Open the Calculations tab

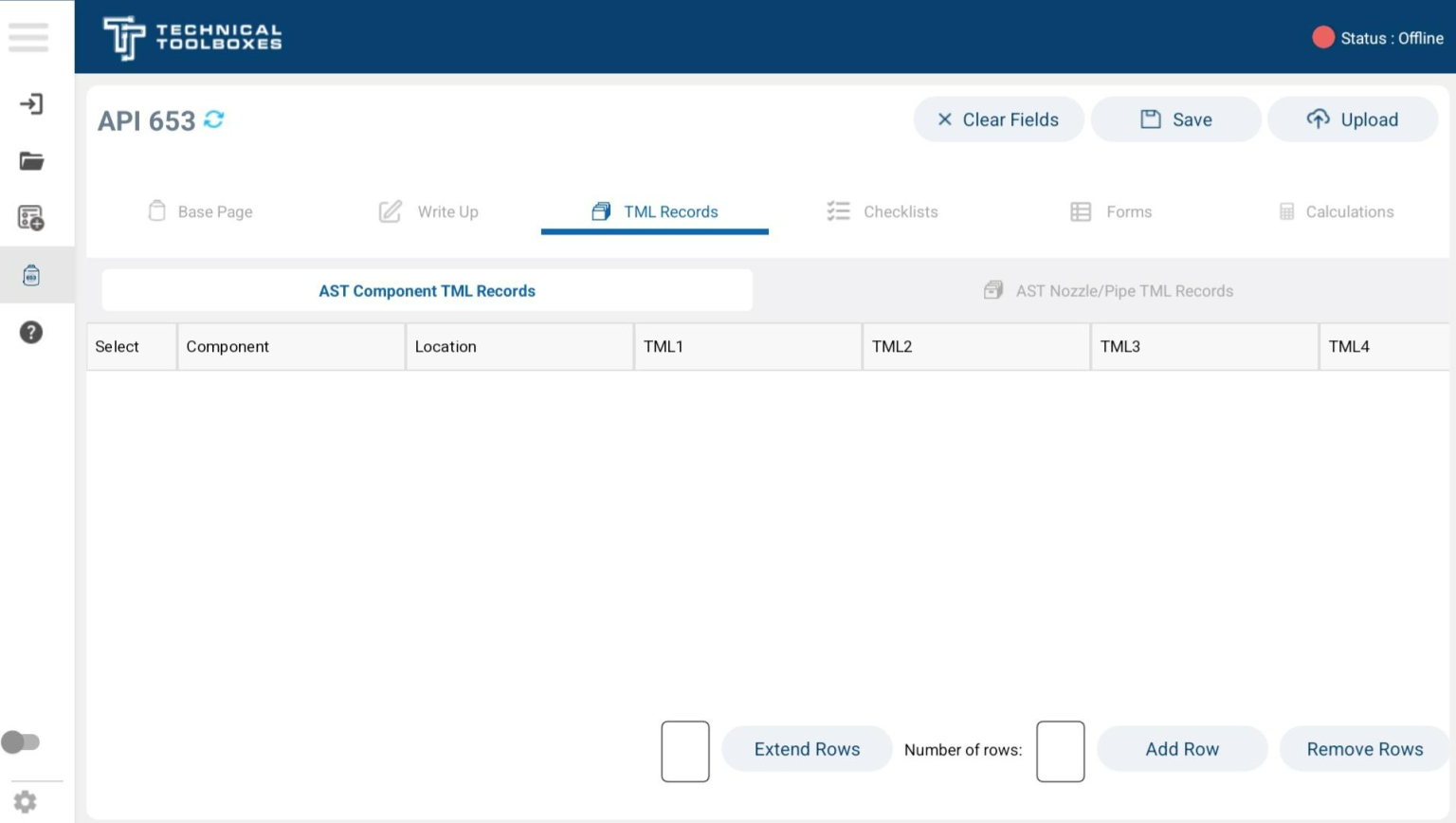pos(1348,211)
